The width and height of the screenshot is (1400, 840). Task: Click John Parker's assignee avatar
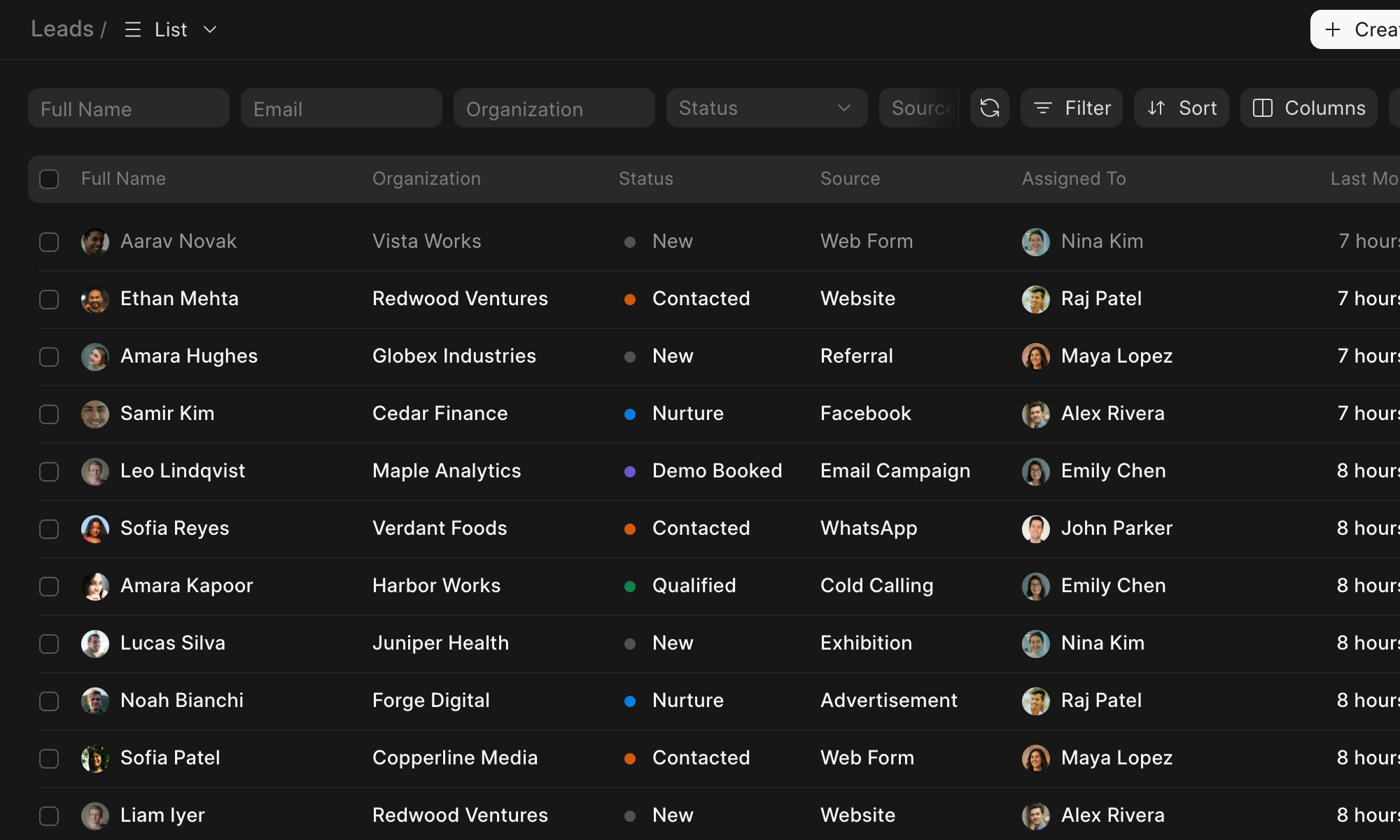pyautogui.click(x=1036, y=528)
